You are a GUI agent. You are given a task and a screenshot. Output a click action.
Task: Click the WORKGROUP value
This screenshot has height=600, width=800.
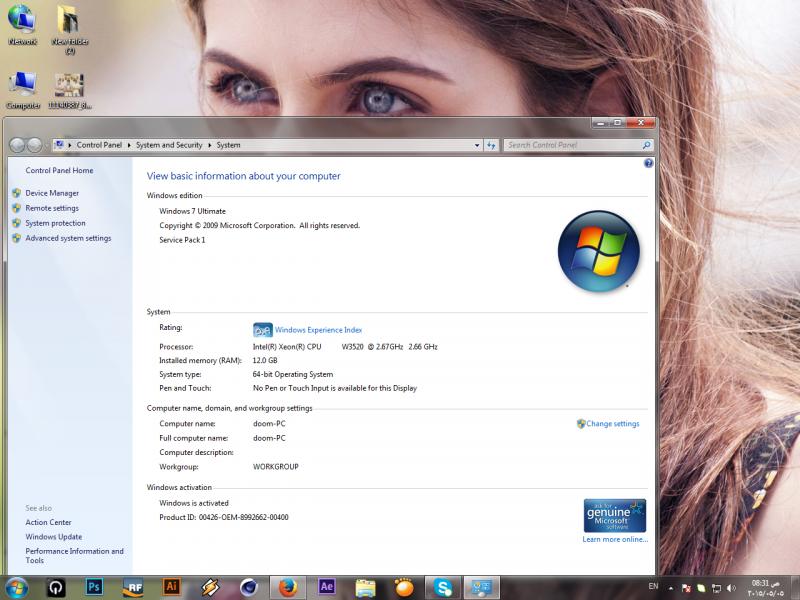click(x=276, y=467)
